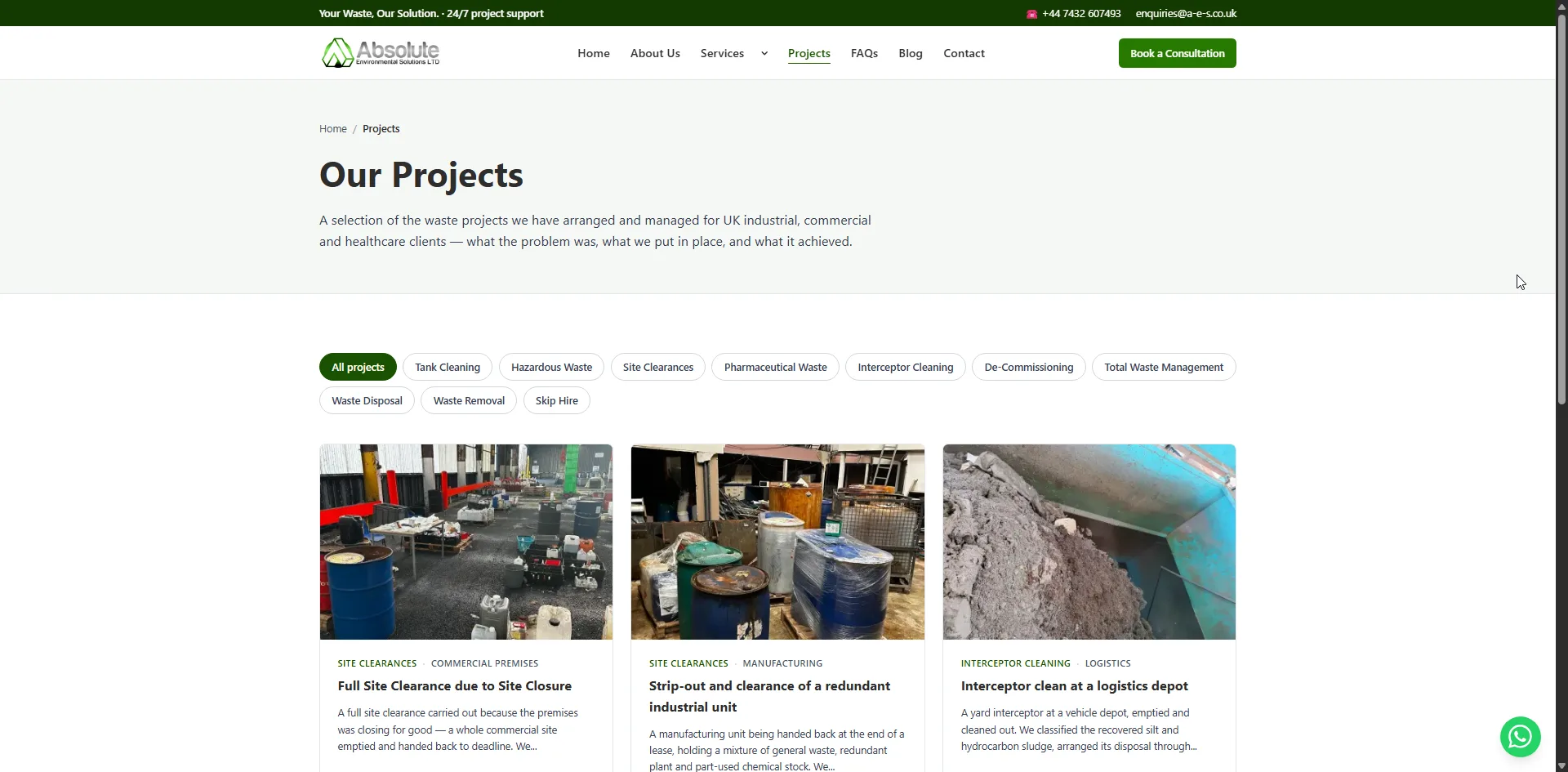Click the 'LOGISTICS' card label

pos(1107,663)
